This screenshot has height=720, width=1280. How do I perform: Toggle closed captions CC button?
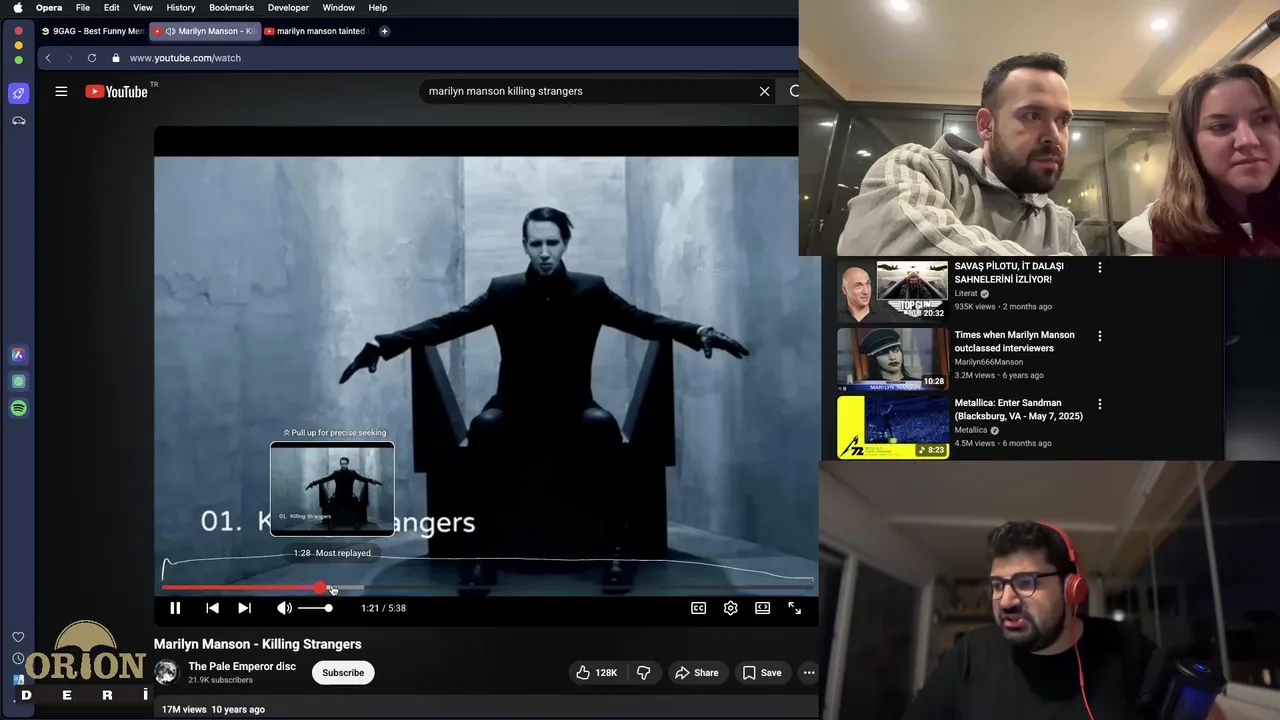click(x=699, y=608)
